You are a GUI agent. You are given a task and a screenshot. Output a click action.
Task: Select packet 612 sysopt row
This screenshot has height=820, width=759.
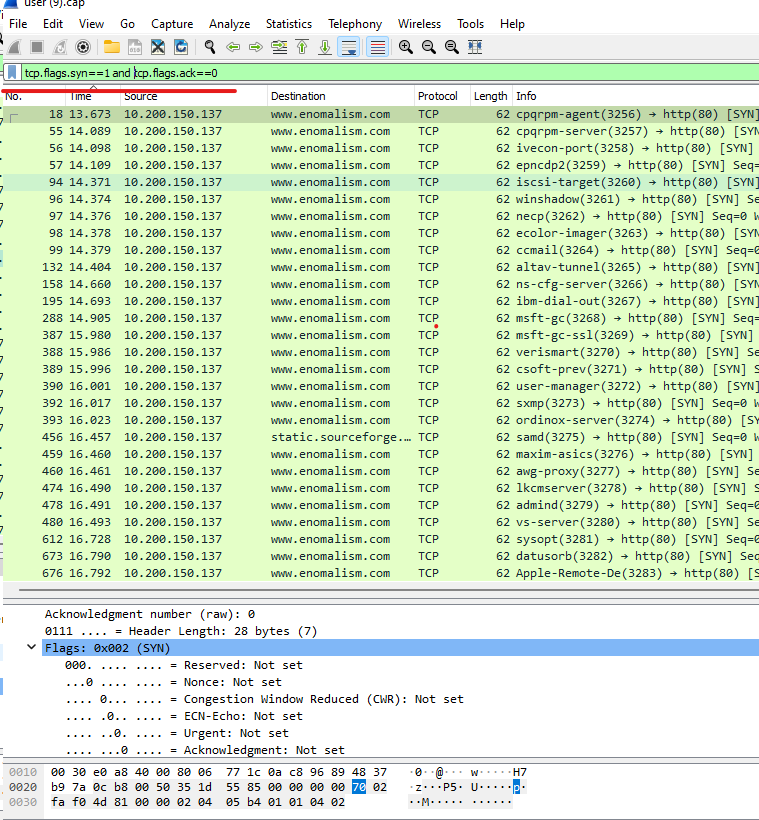tap(381, 539)
